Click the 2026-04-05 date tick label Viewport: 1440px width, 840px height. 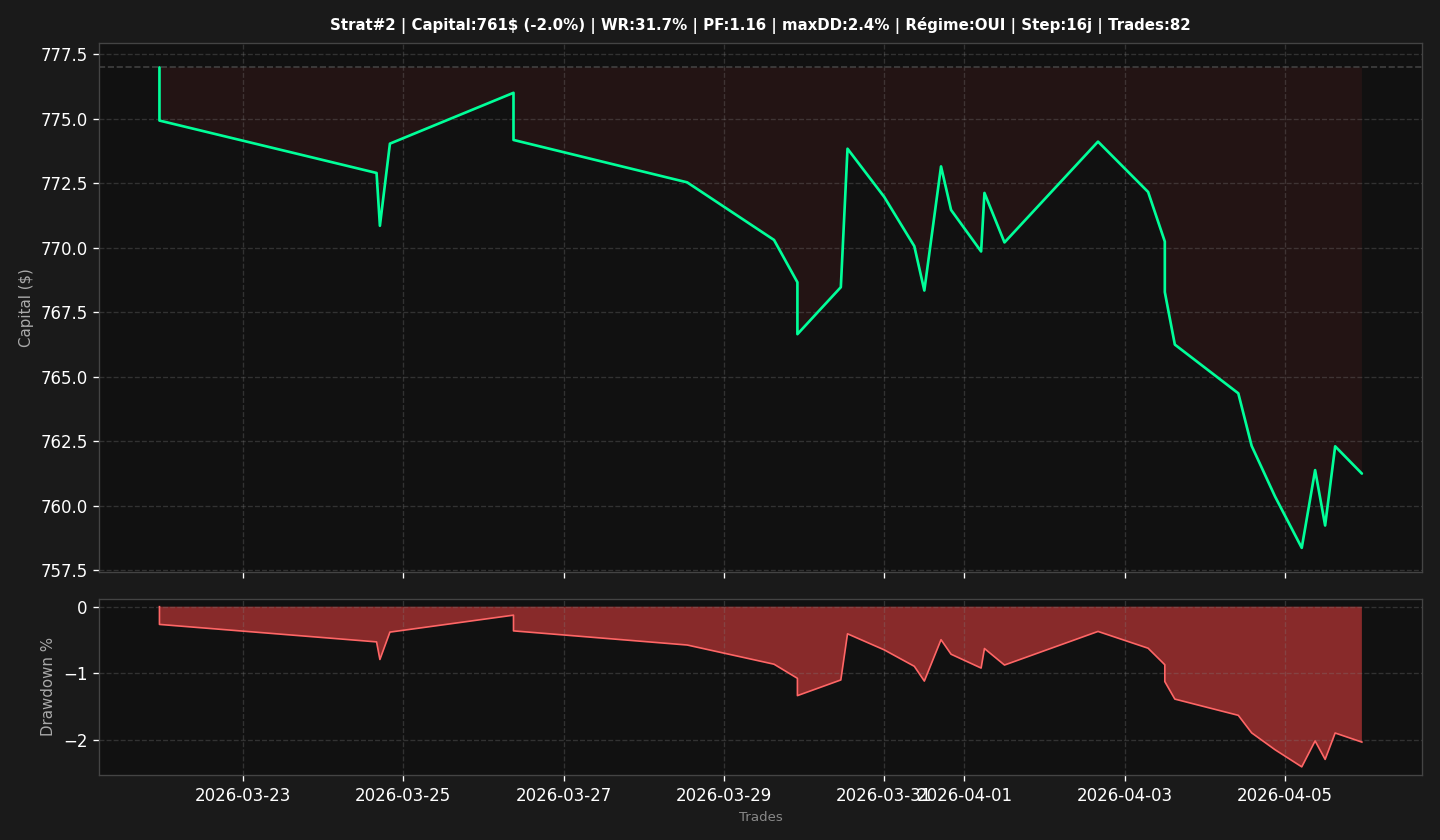(1285, 795)
